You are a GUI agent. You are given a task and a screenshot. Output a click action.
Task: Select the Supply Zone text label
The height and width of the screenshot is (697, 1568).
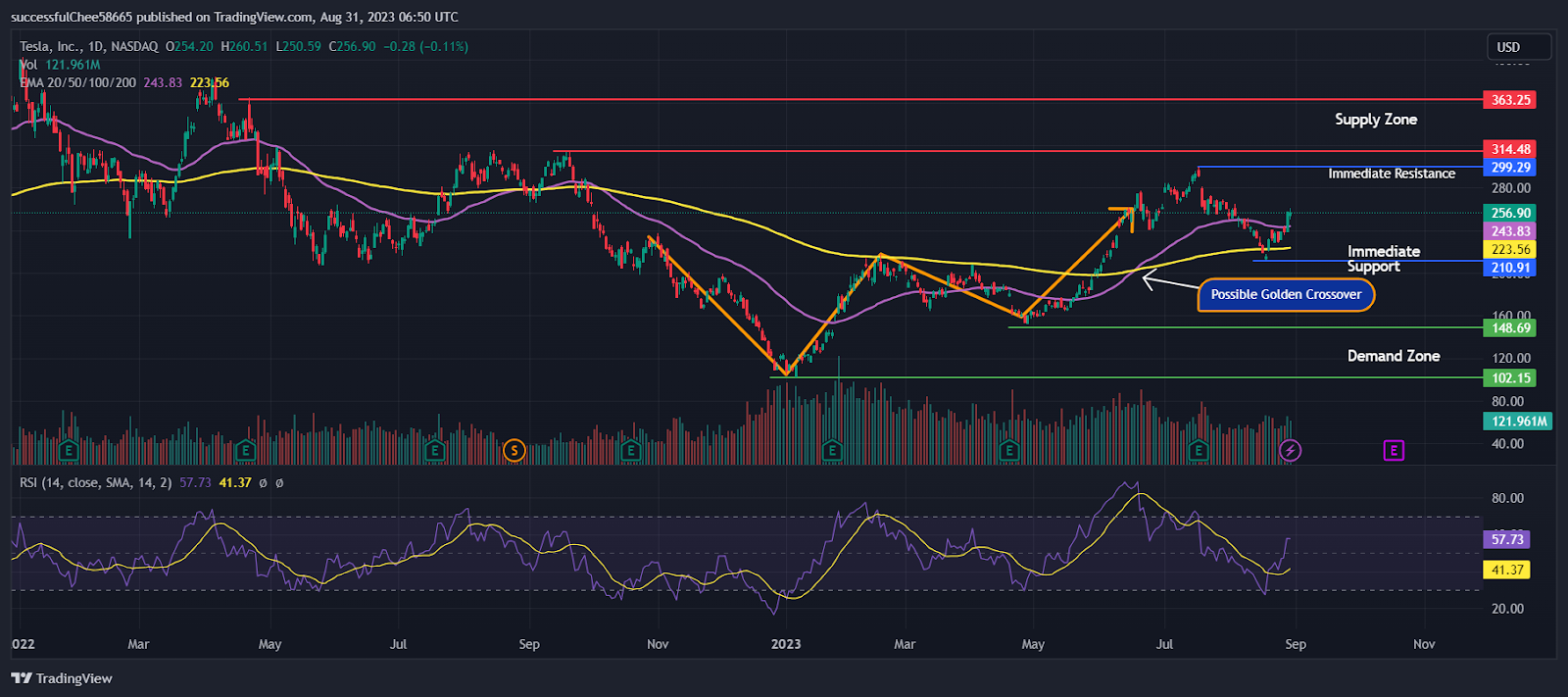(x=1376, y=120)
